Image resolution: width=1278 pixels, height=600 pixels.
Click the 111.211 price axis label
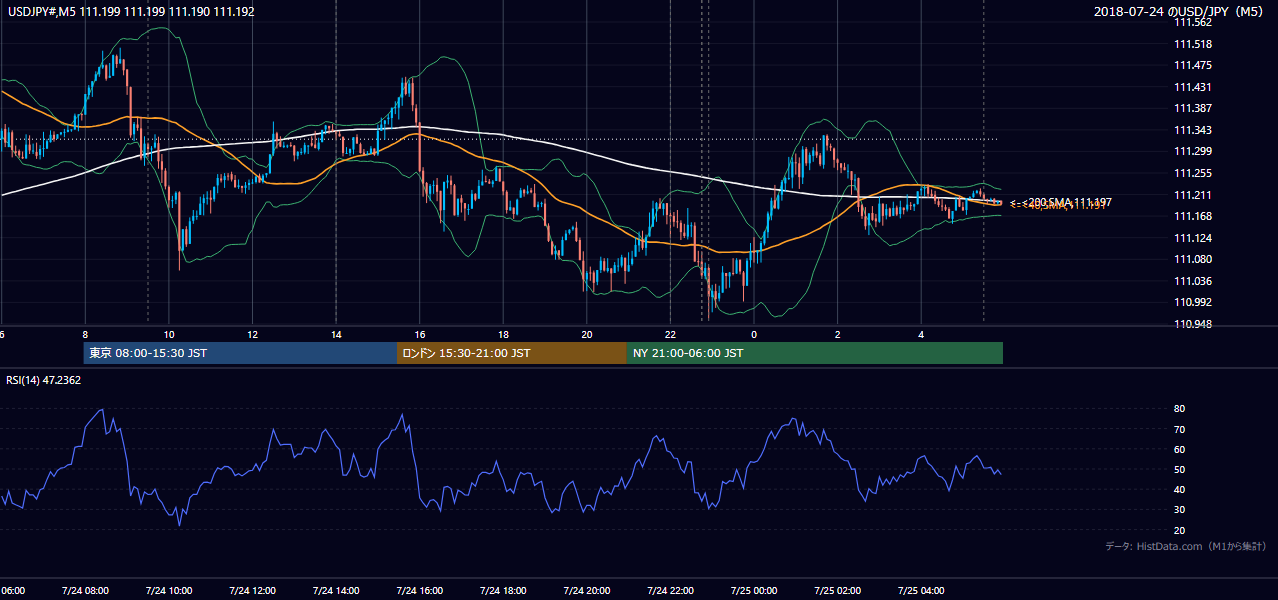pyautogui.click(x=1193, y=195)
